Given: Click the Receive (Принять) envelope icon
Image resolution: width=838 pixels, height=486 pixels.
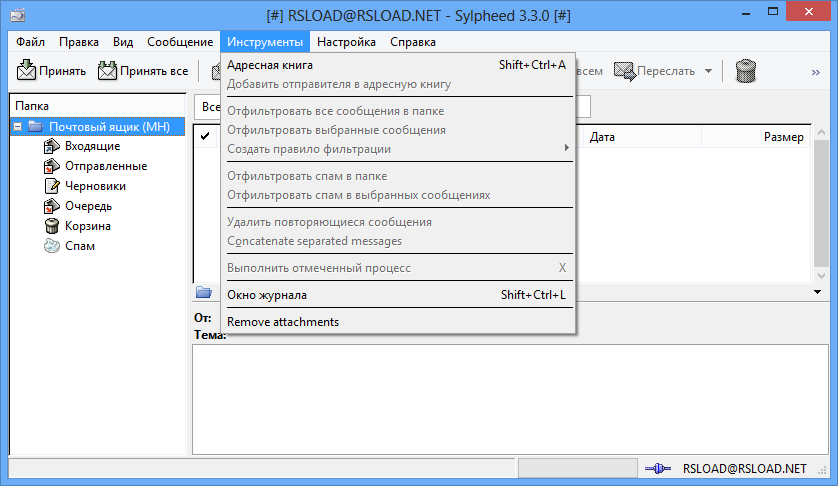Looking at the screenshot, I should [x=26, y=70].
